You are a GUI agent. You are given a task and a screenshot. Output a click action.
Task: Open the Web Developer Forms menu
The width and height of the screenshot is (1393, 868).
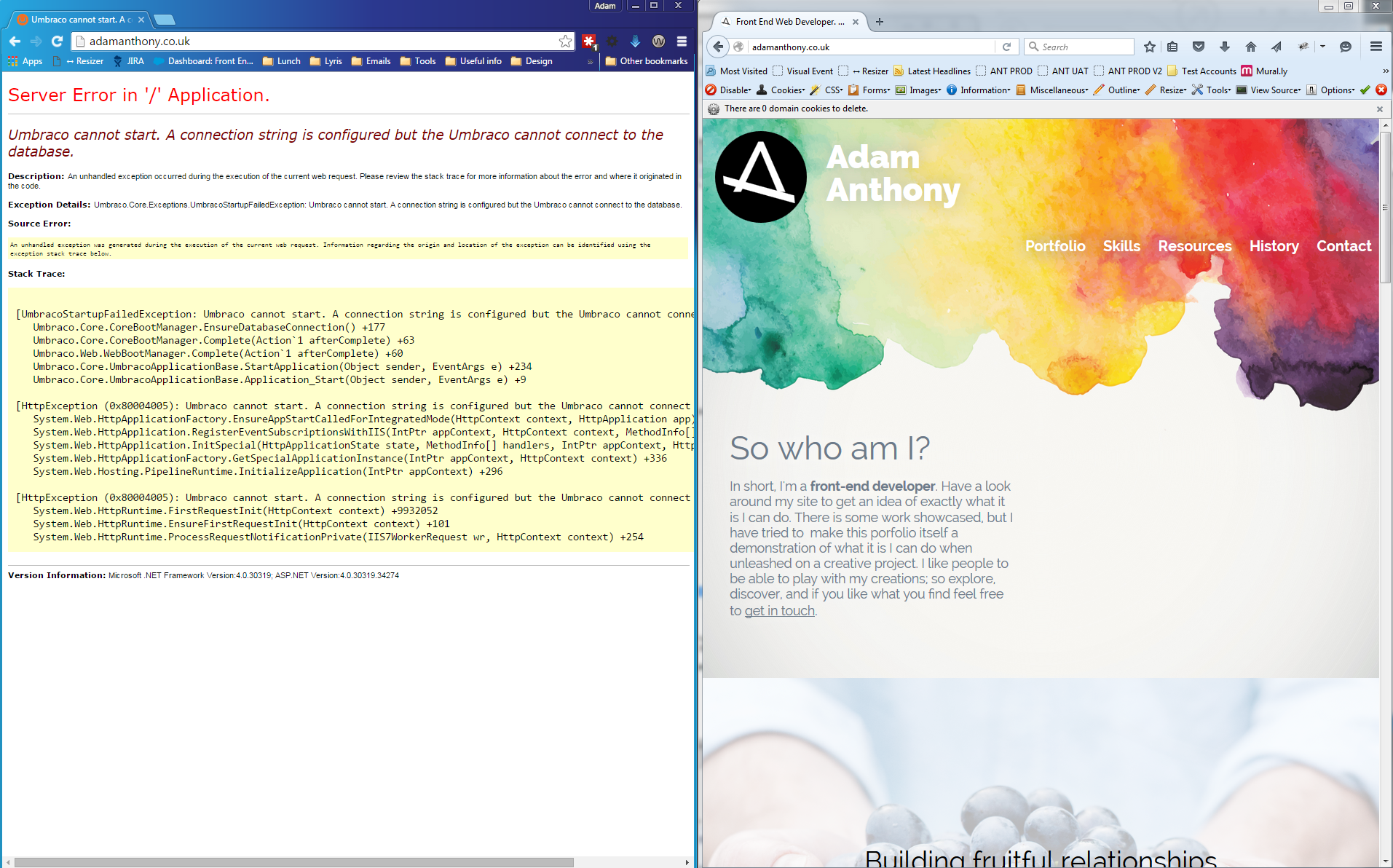point(869,90)
